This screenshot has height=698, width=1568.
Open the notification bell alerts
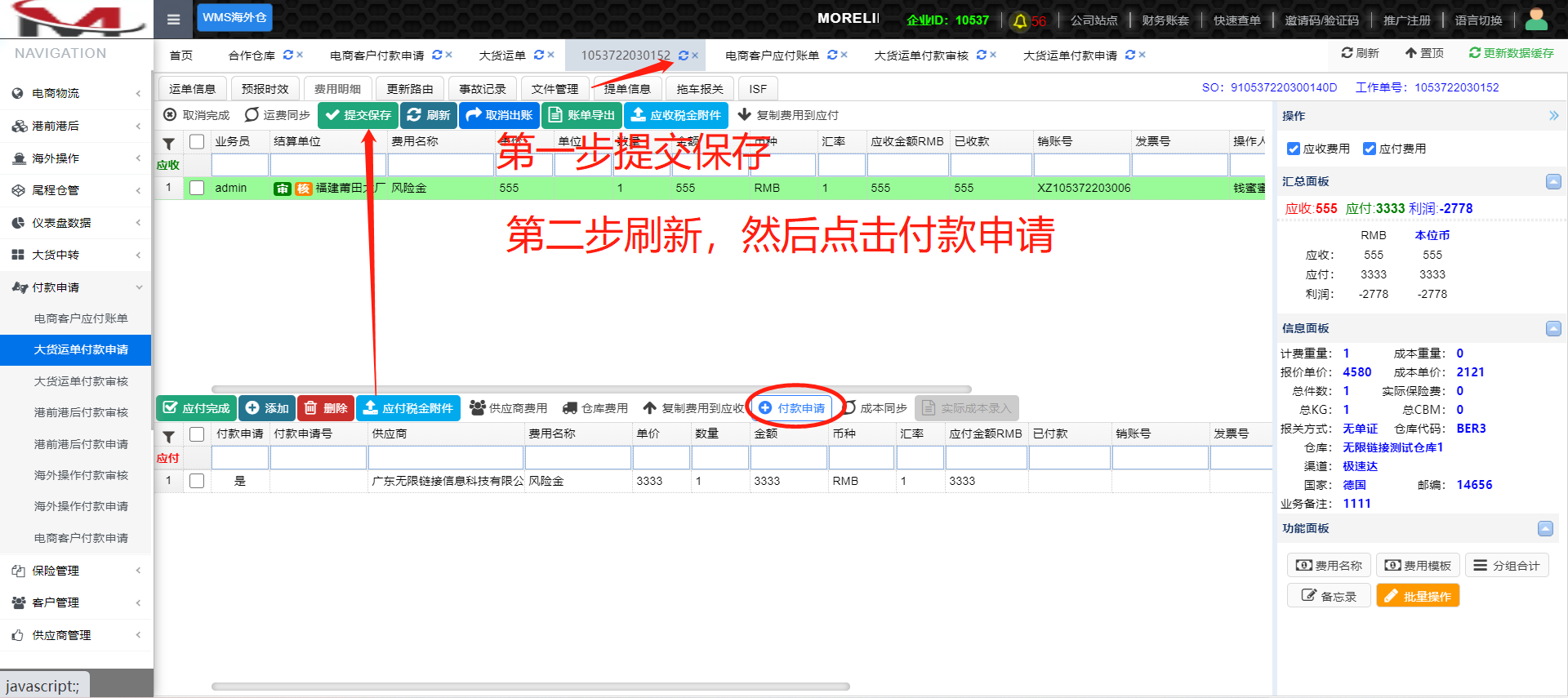[x=1020, y=21]
